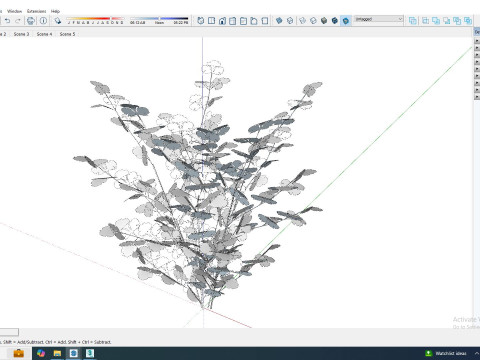This screenshot has width=480, height=360.
Task: Click the Add/Subtract status bar hint text
Action: click(56, 342)
